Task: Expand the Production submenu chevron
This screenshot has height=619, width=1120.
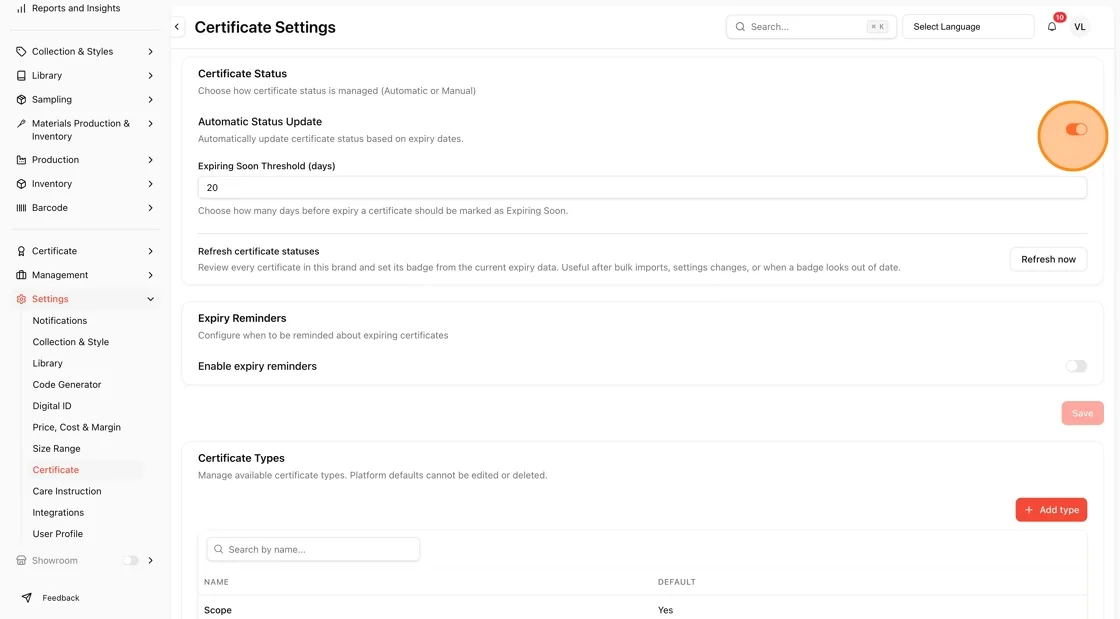Action: 150,160
